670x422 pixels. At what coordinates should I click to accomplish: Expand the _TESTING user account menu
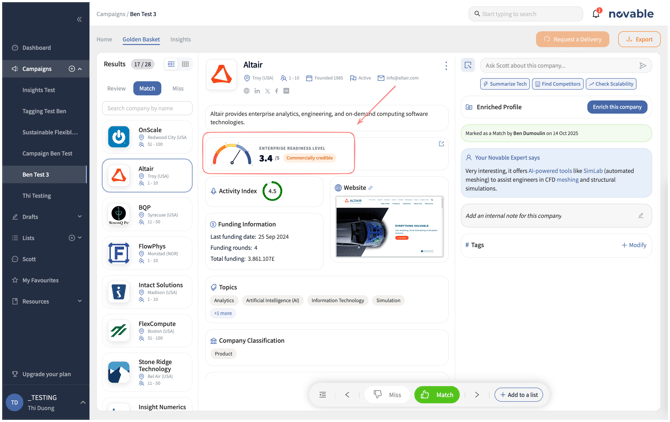pos(83,402)
